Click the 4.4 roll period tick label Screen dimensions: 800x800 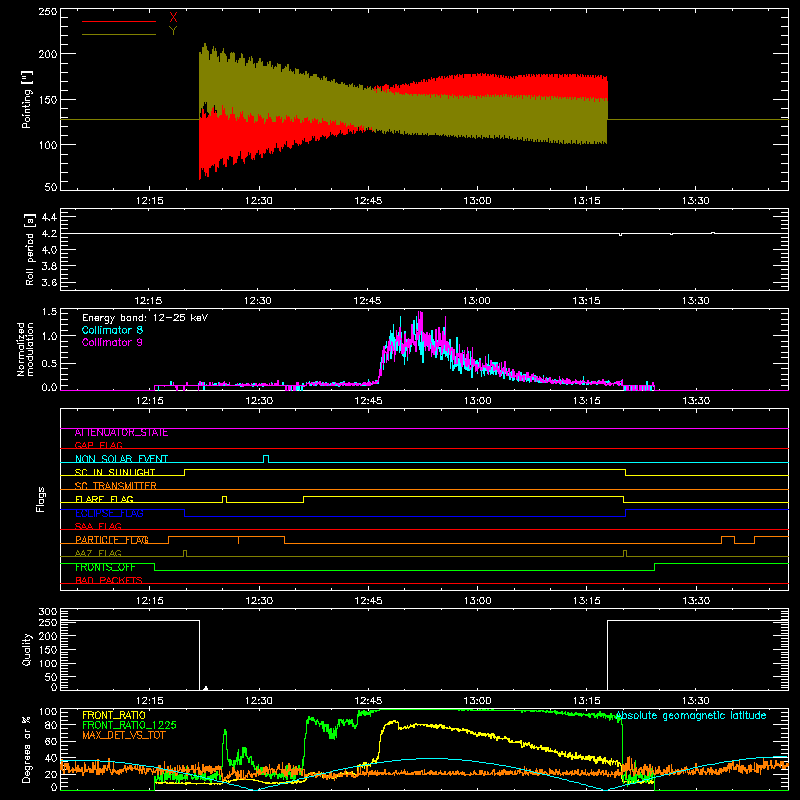pos(49,217)
